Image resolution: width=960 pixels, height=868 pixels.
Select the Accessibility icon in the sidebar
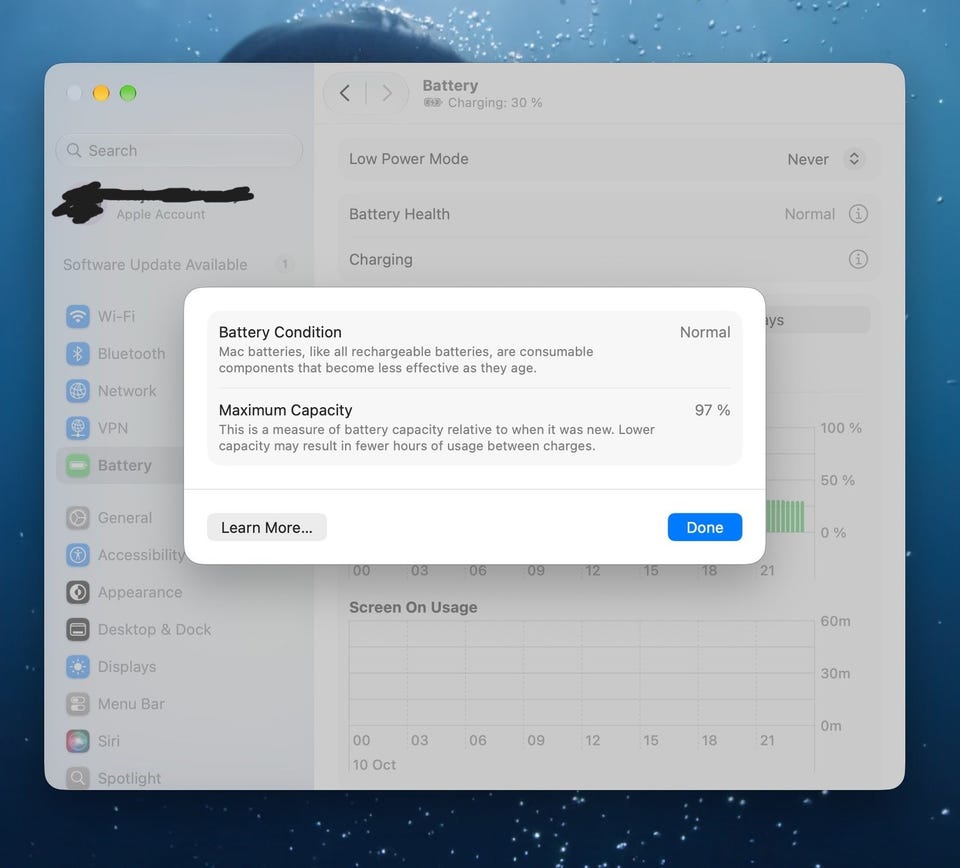coord(78,555)
